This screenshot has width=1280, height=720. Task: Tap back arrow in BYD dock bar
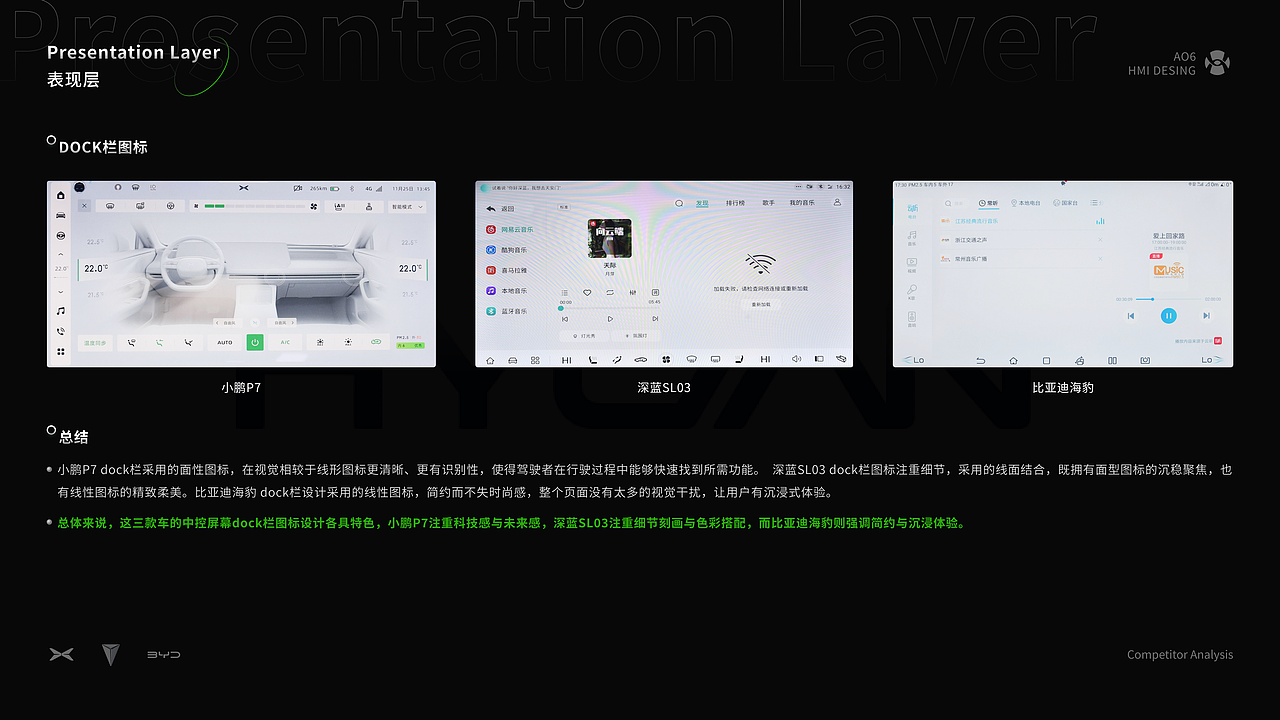pyautogui.click(x=981, y=361)
